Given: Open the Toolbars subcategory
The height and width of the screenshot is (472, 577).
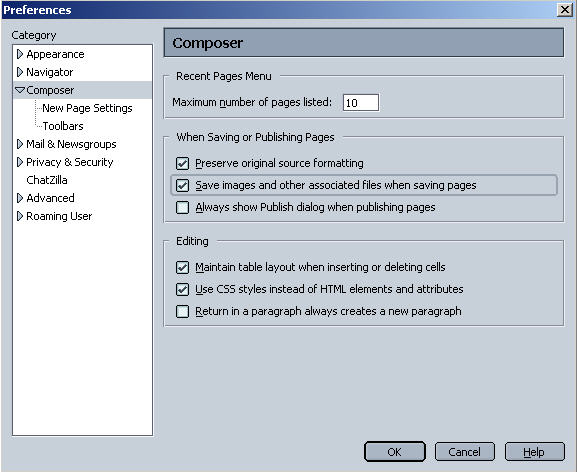Looking at the screenshot, I should pyautogui.click(x=63, y=126).
